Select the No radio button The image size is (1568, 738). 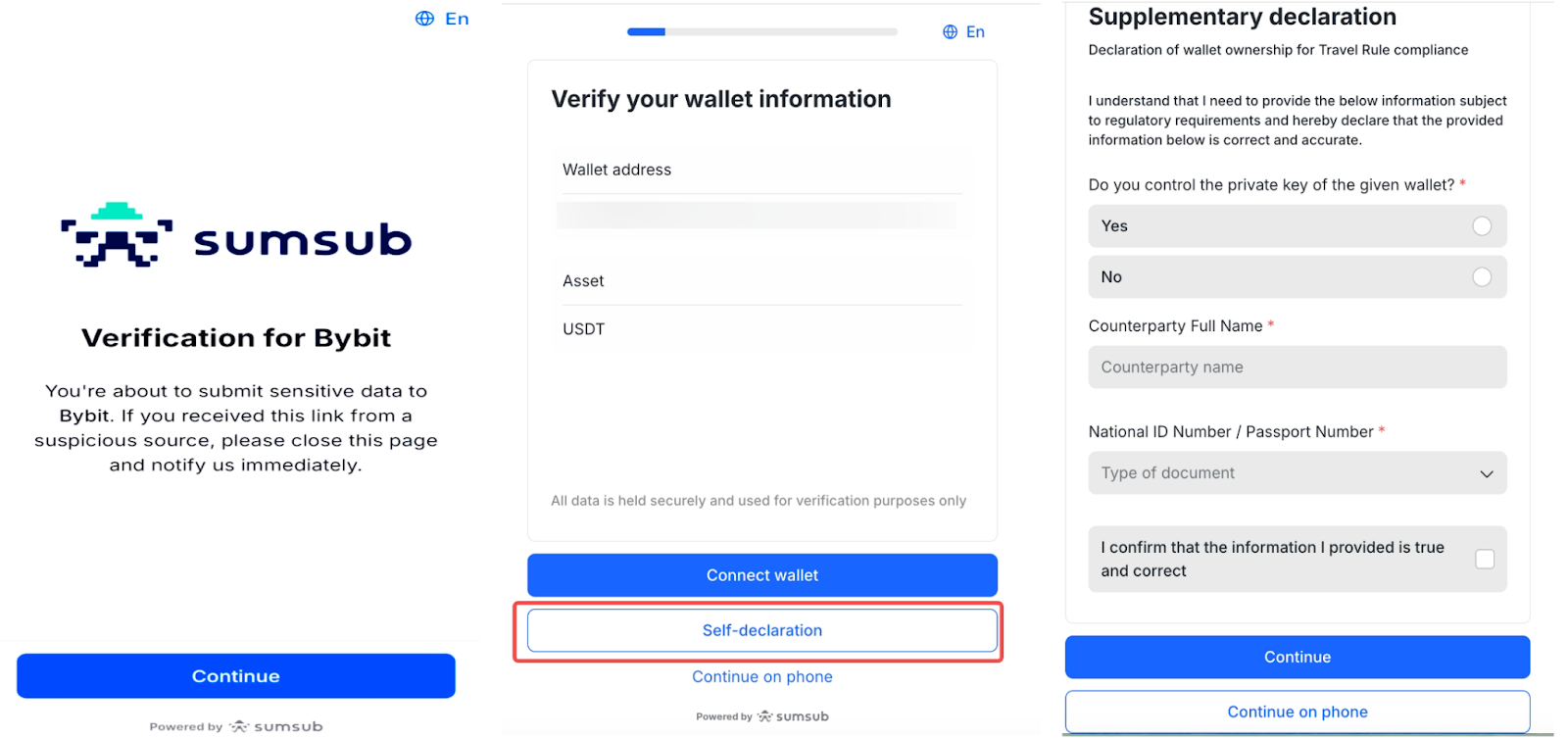(x=1481, y=277)
